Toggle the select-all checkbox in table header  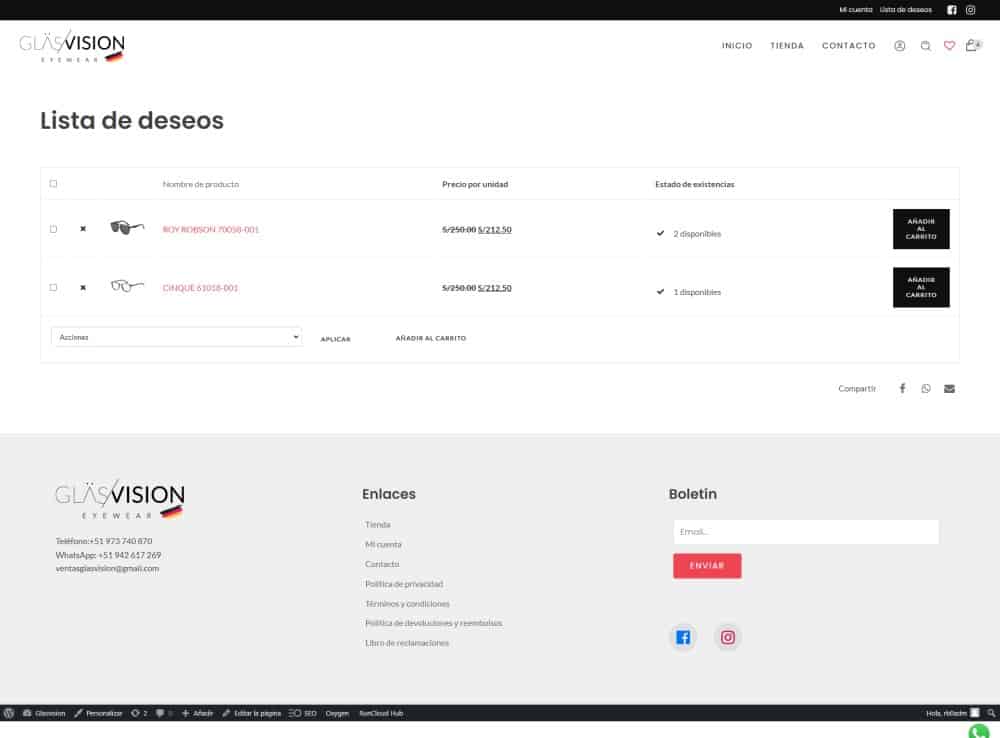(x=54, y=184)
